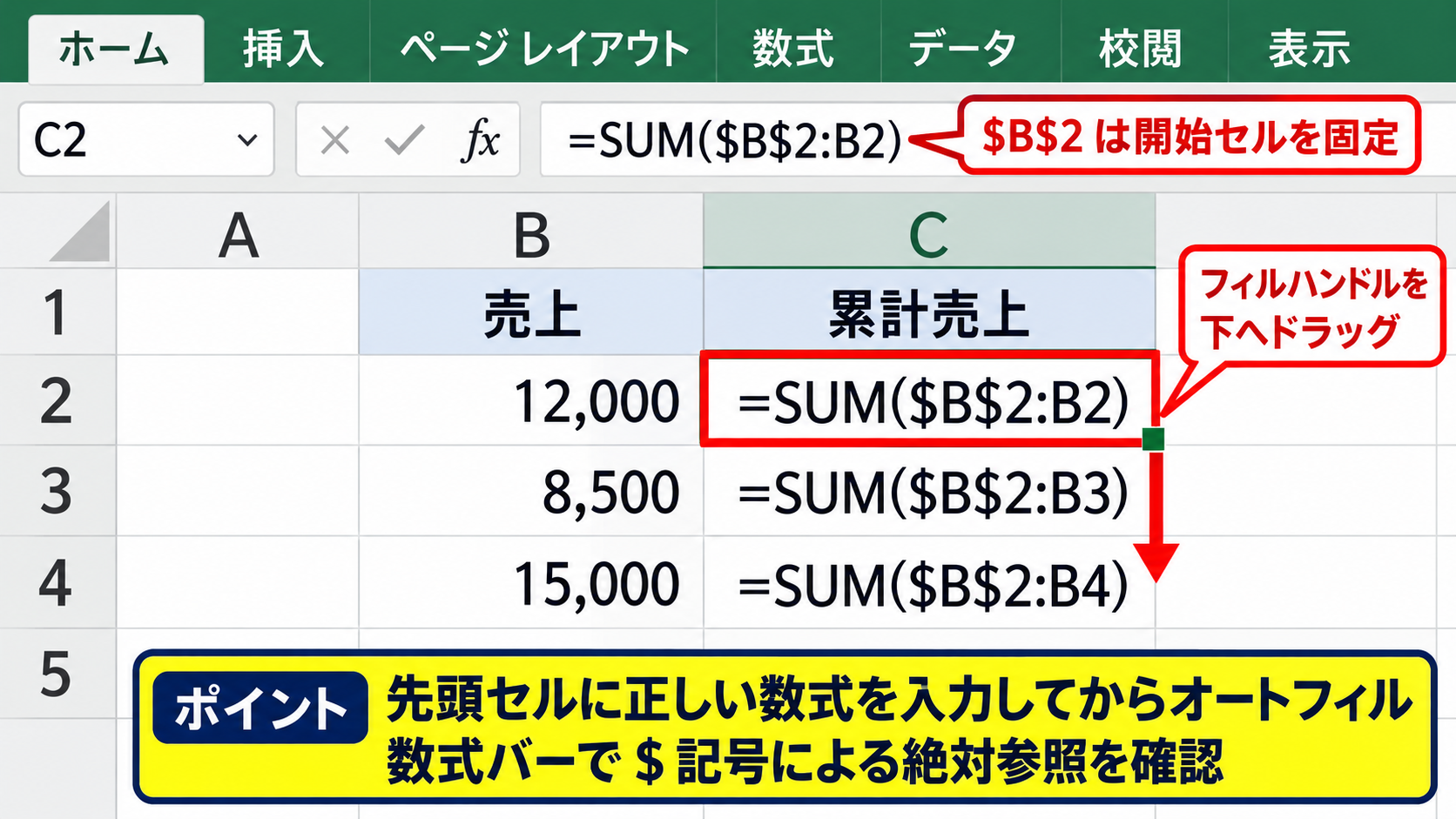Switch to the 表示 tab
The width and height of the screenshot is (1456, 819).
(1309, 49)
